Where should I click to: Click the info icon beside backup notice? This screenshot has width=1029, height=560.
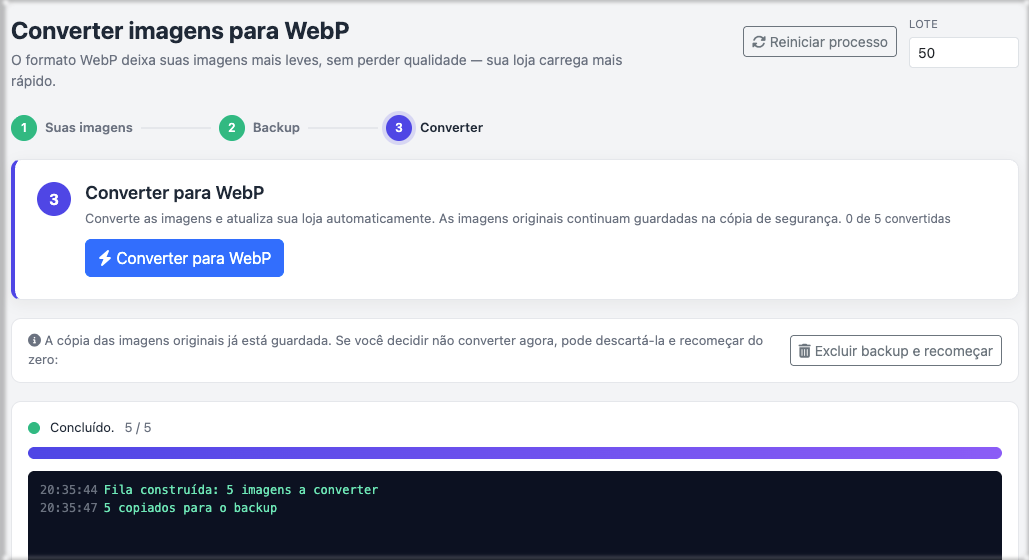[x=34, y=340]
